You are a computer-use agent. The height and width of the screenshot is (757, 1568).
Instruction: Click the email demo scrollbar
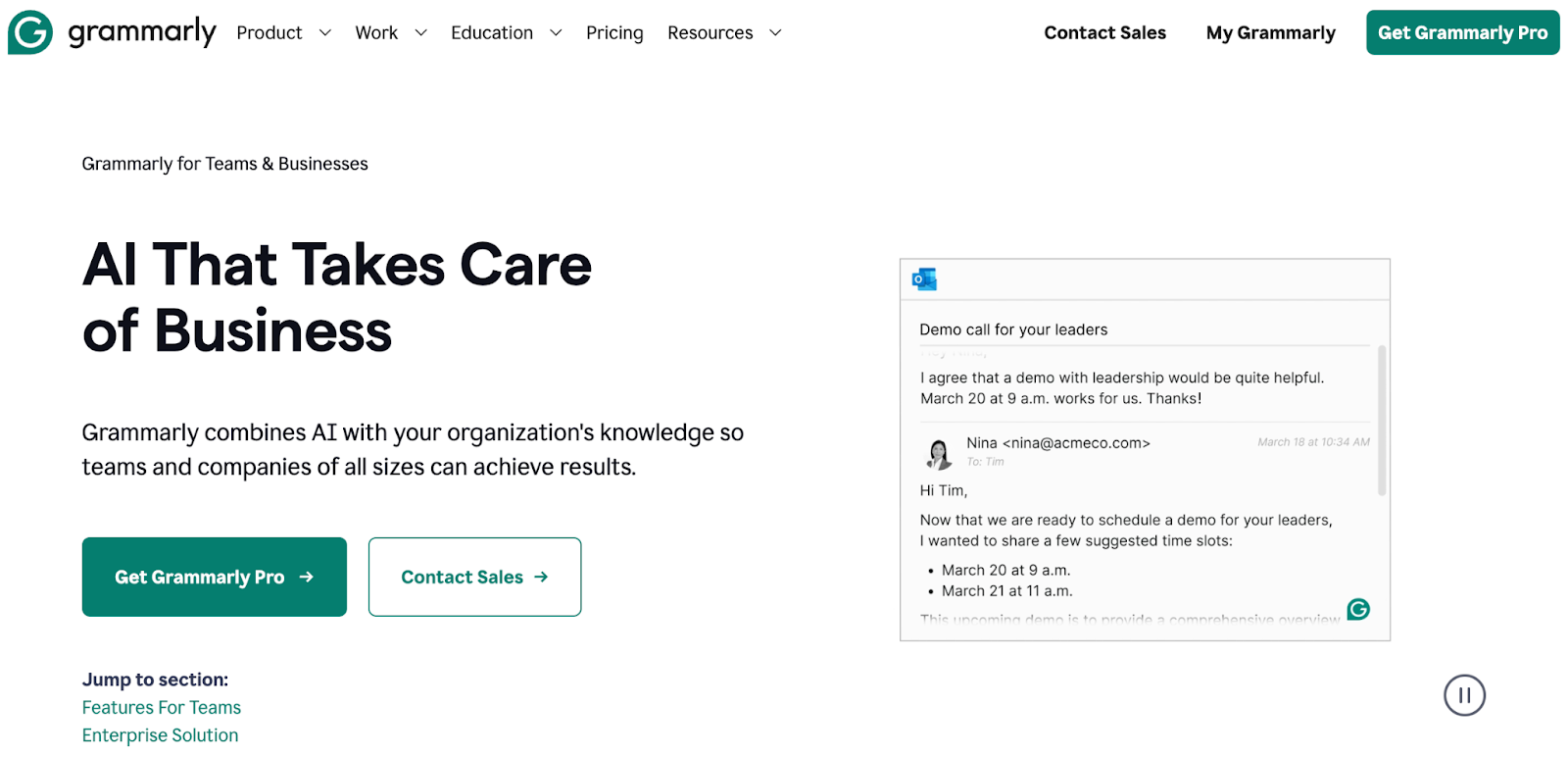pyautogui.click(x=1382, y=420)
